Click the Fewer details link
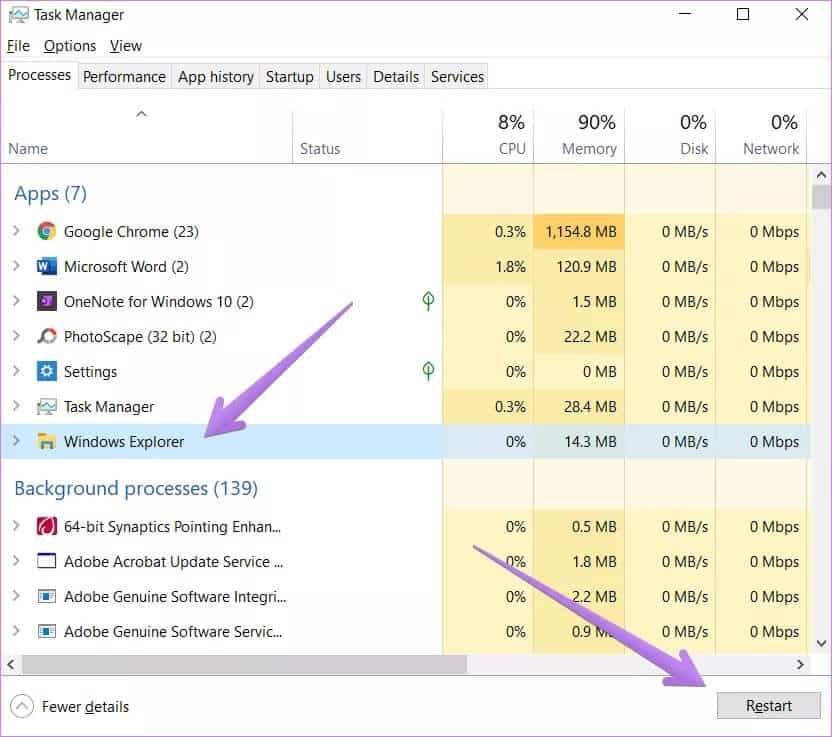 coord(85,707)
